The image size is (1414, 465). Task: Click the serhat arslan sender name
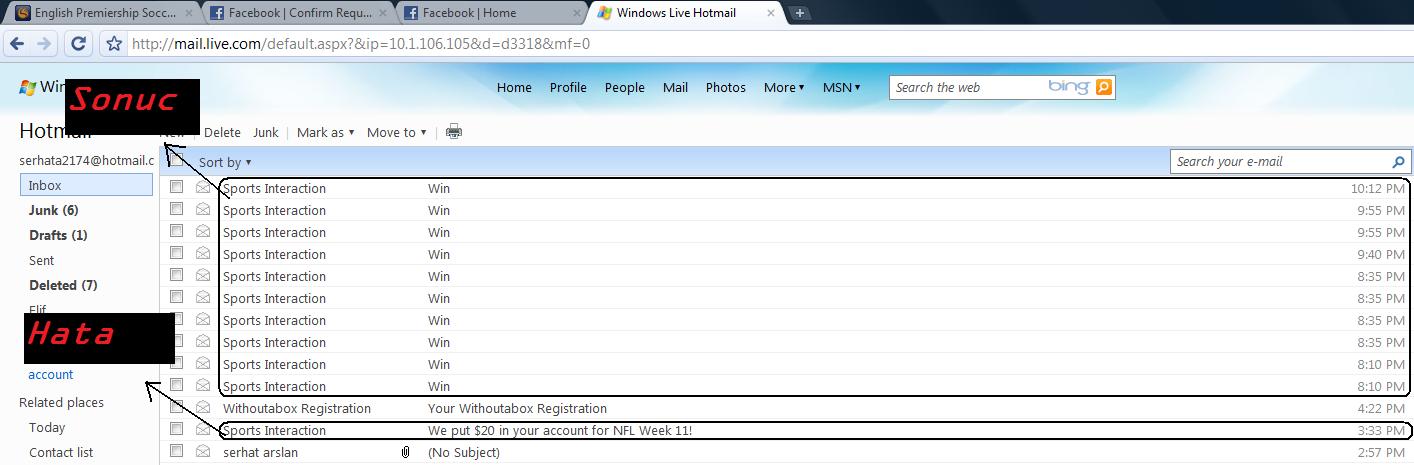[260, 452]
